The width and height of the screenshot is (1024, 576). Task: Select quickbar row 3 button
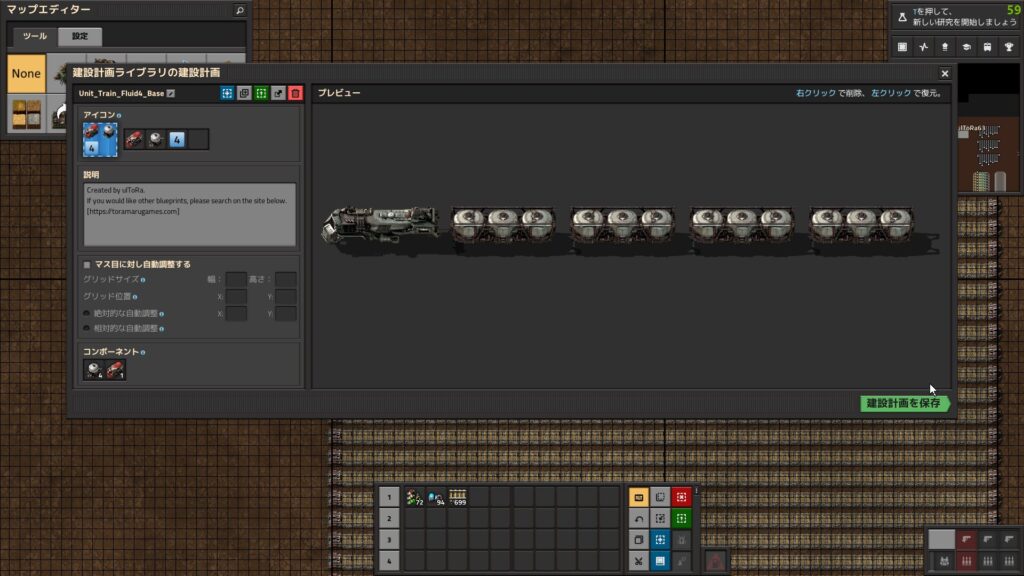click(389, 540)
